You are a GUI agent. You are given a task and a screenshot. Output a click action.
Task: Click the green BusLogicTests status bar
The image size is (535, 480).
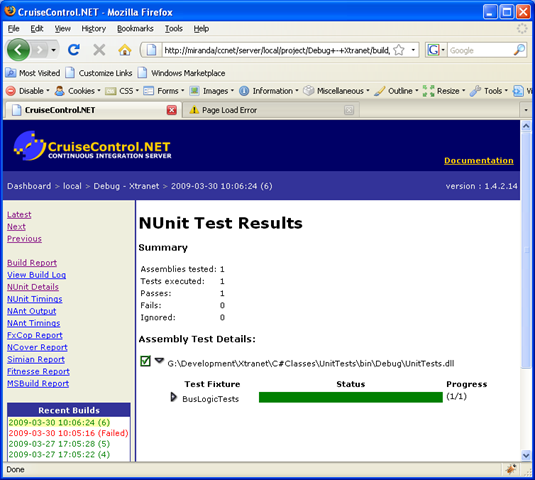point(351,397)
